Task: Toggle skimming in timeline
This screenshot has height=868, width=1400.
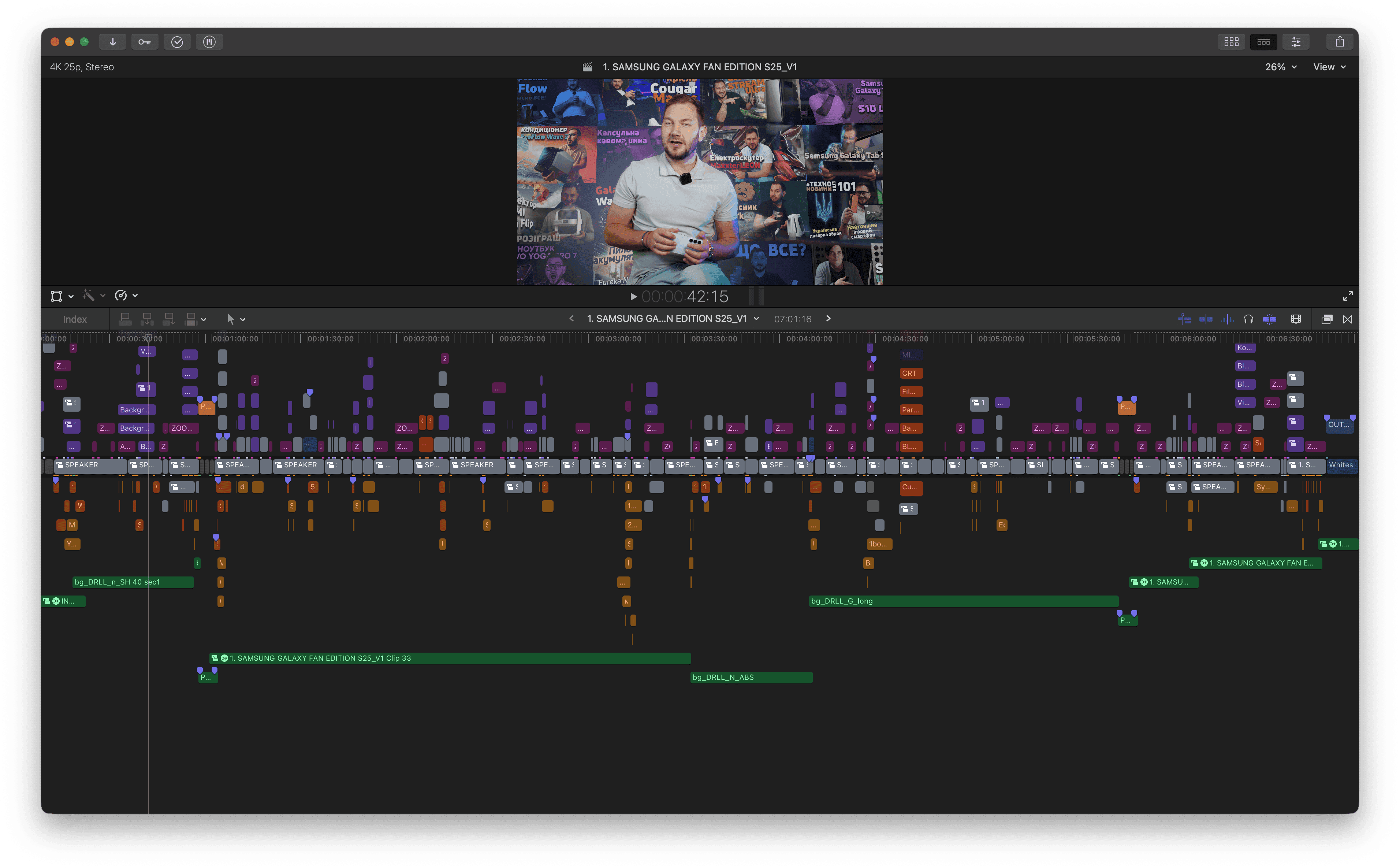Action: pos(1206,319)
